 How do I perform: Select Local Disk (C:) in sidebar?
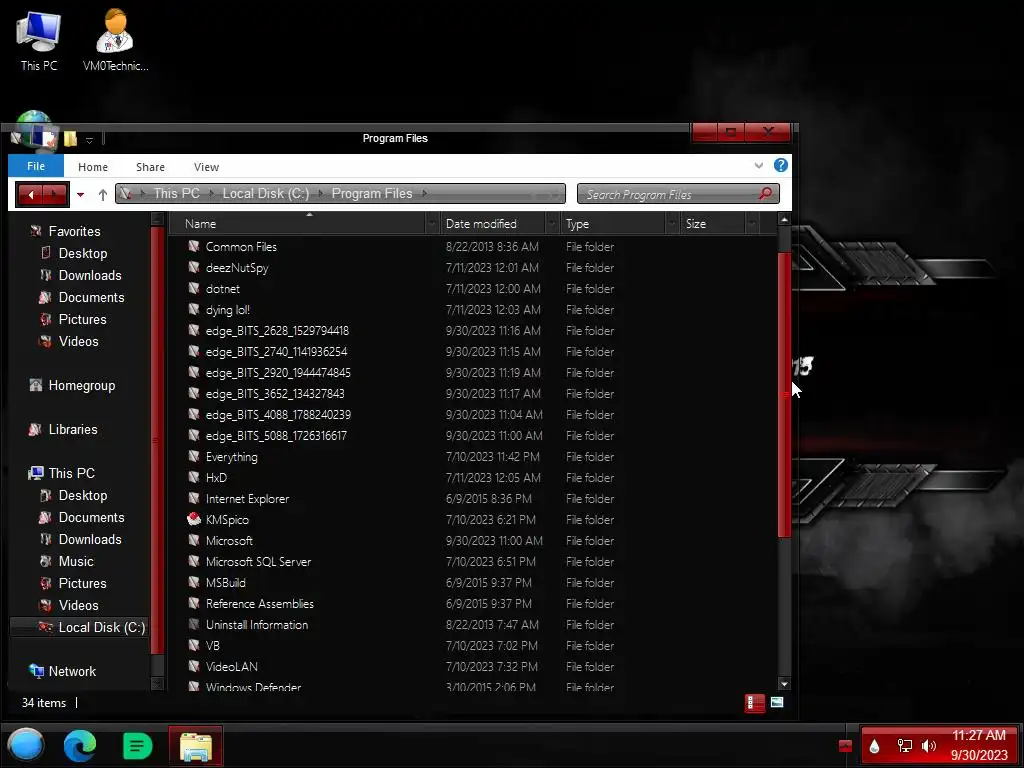101,627
